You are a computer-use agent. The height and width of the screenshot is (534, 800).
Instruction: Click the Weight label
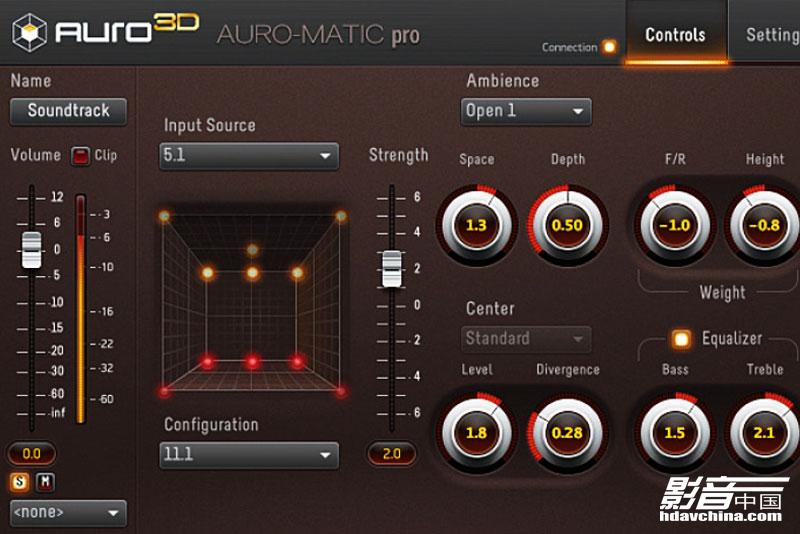[722, 293]
